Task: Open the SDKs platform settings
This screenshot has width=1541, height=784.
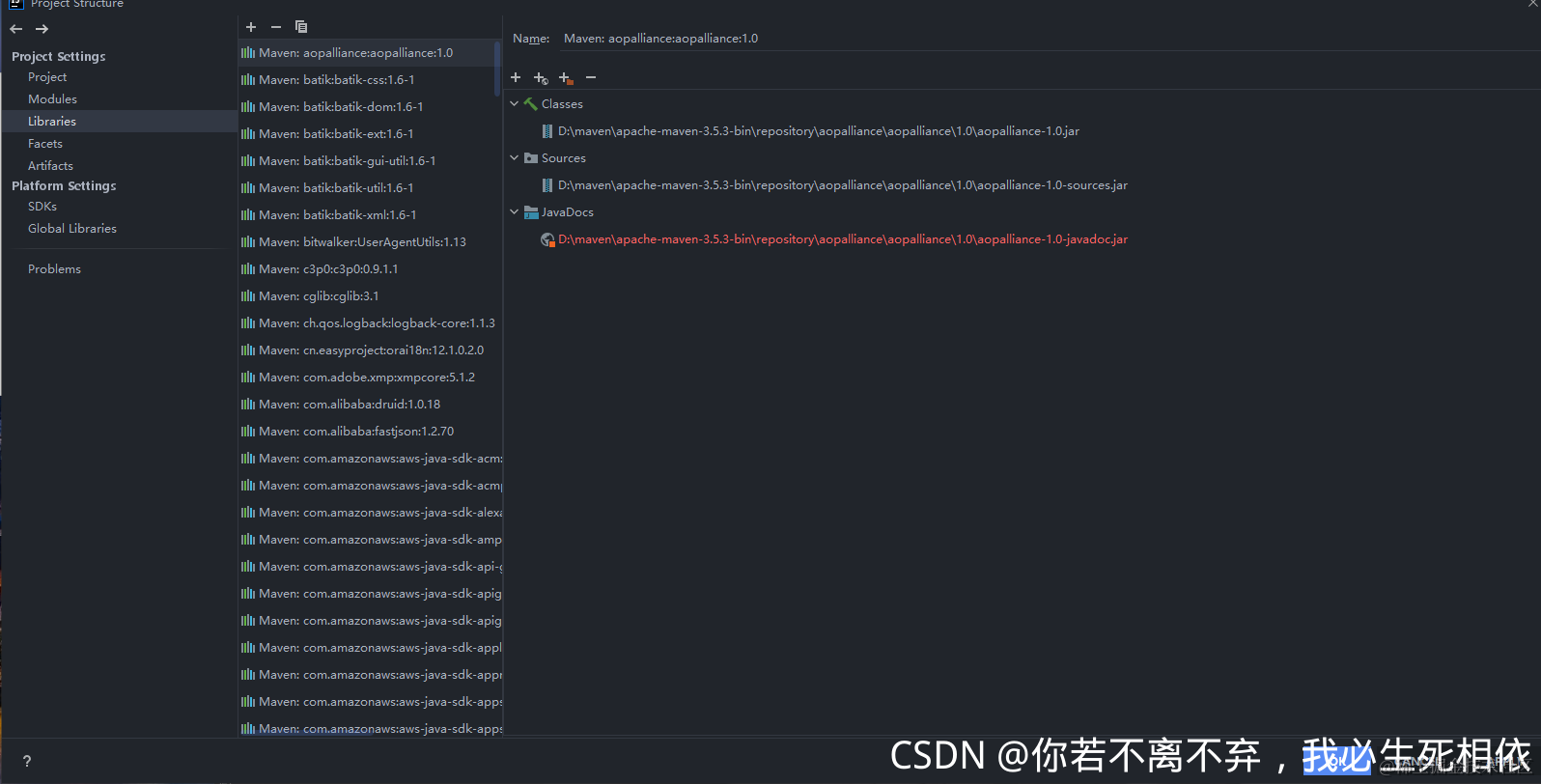Action: click(42, 207)
